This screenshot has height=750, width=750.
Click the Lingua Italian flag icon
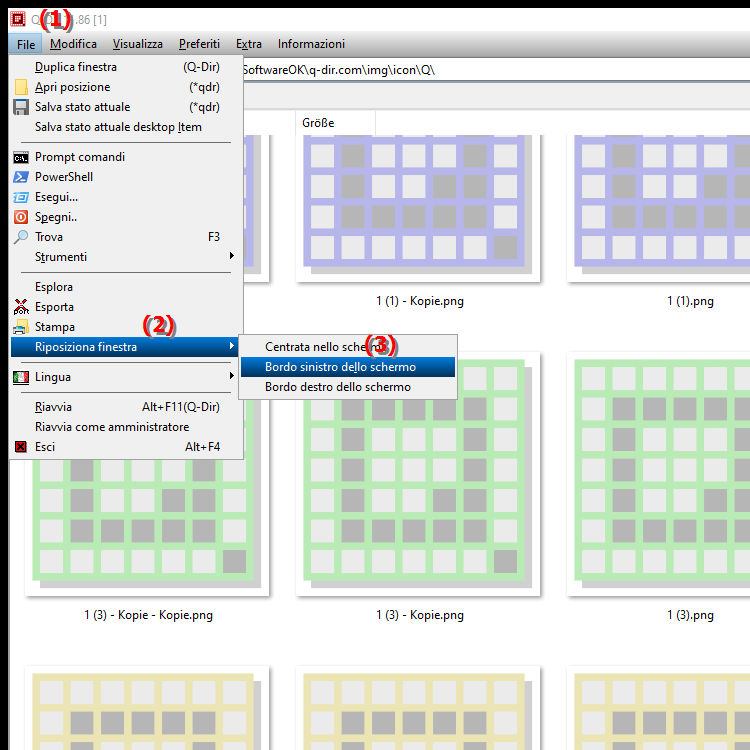click(21, 377)
